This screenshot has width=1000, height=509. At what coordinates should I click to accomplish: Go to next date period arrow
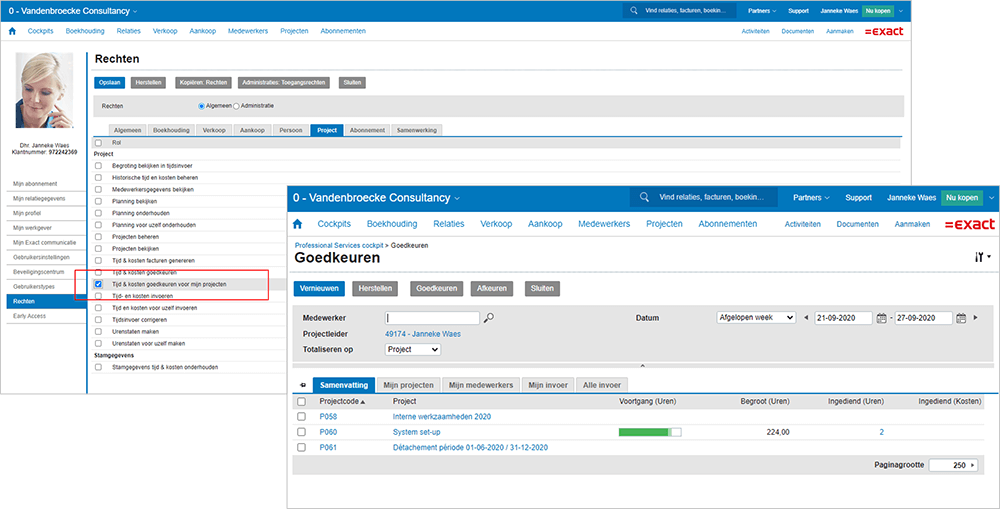click(975, 318)
